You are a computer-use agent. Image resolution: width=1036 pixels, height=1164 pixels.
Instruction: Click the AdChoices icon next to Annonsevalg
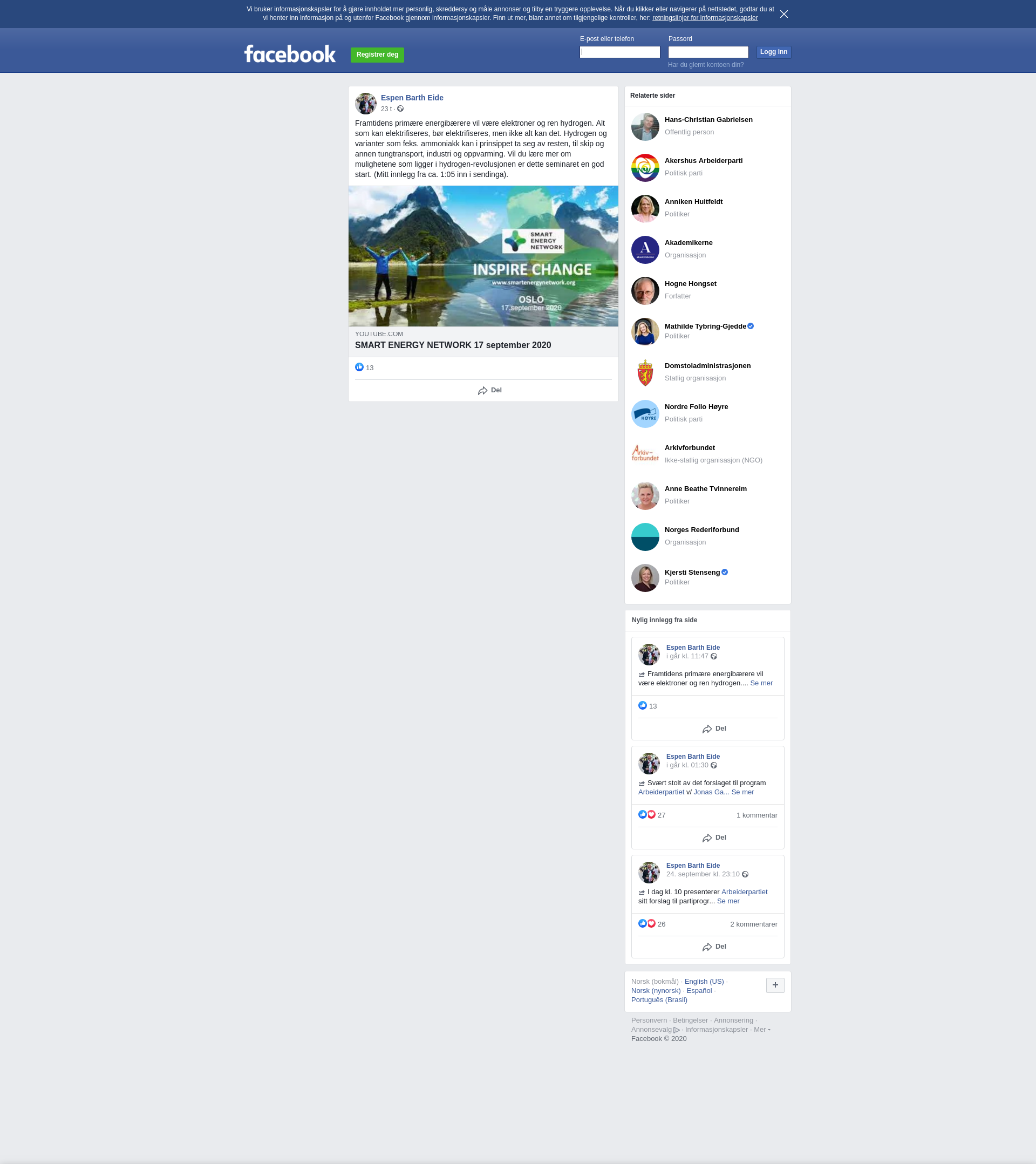[x=677, y=1030]
